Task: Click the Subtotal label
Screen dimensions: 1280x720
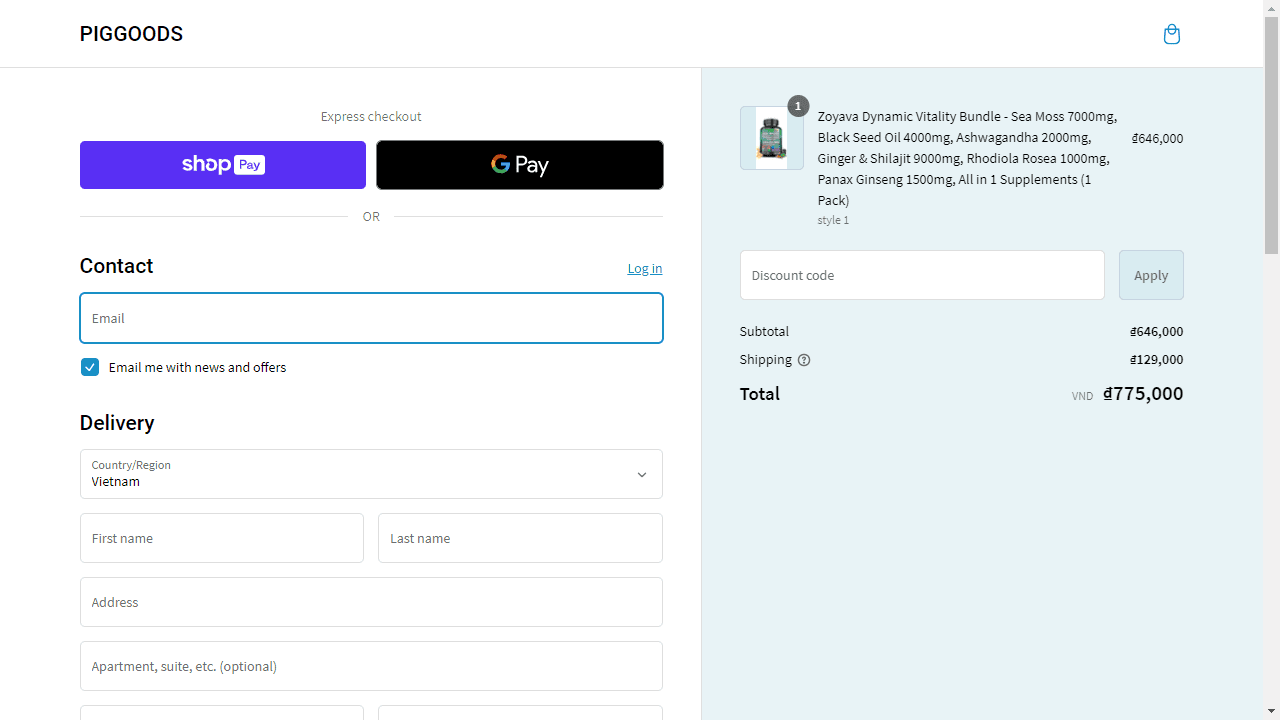Action: click(x=764, y=331)
